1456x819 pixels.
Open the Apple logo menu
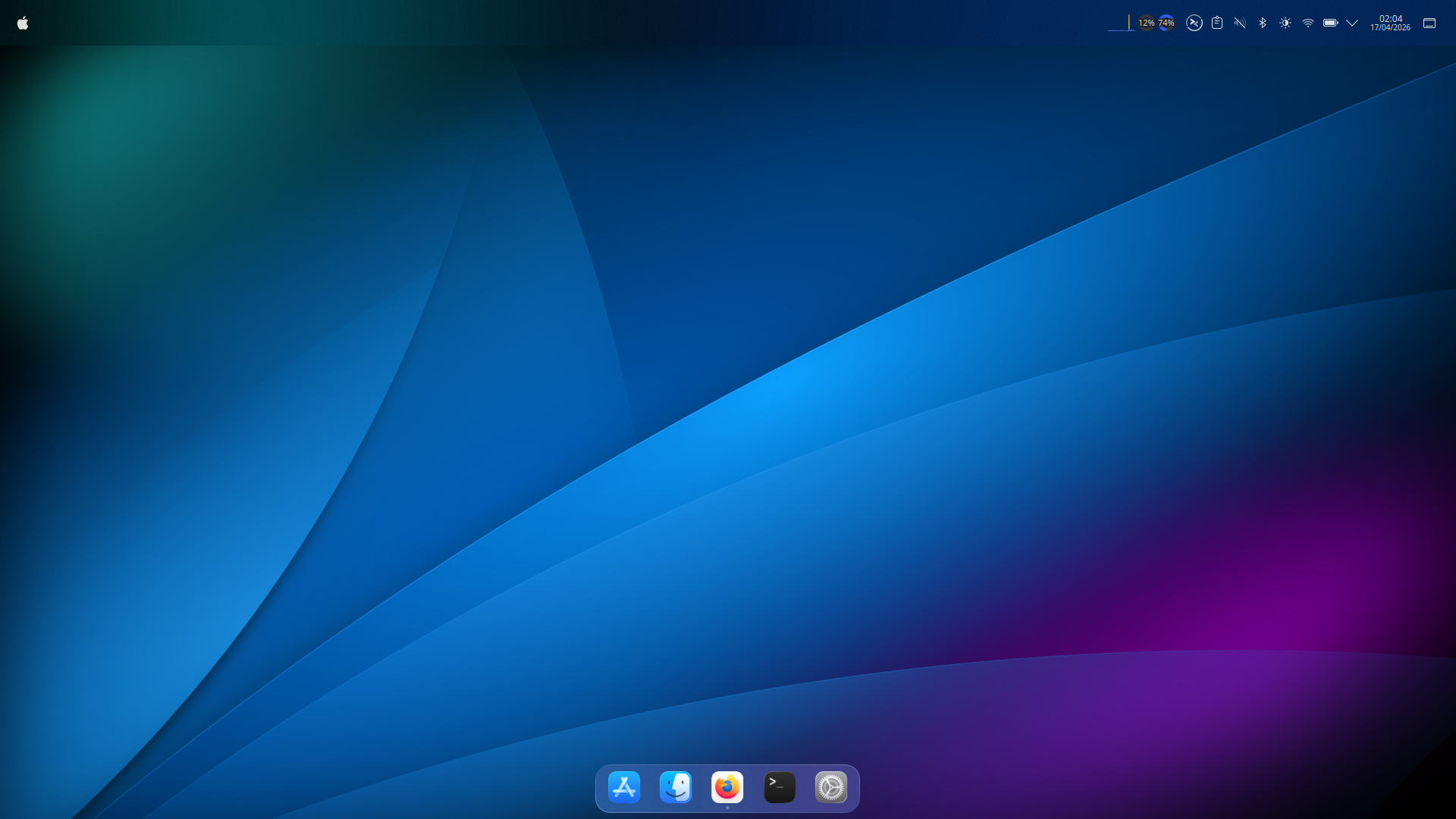(x=23, y=24)
